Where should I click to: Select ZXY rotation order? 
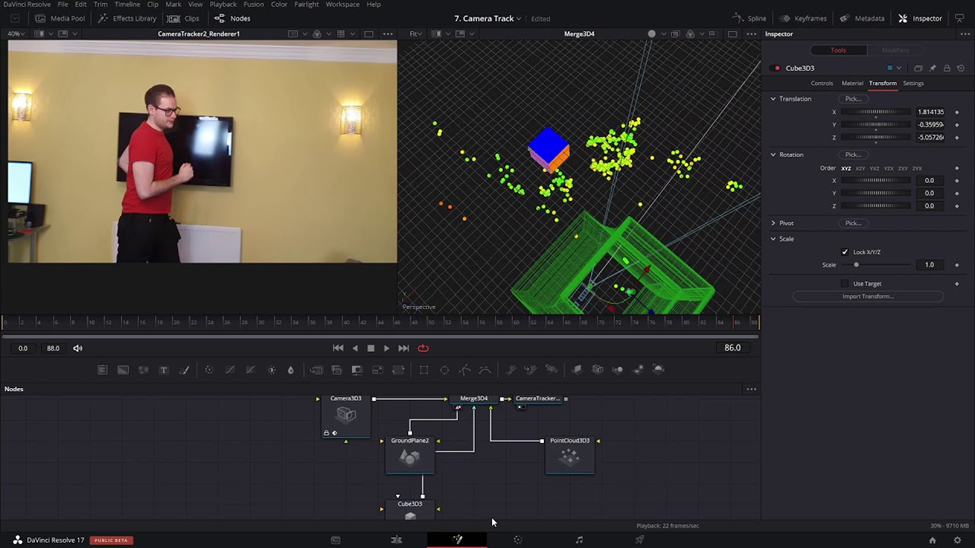(903, 169)
